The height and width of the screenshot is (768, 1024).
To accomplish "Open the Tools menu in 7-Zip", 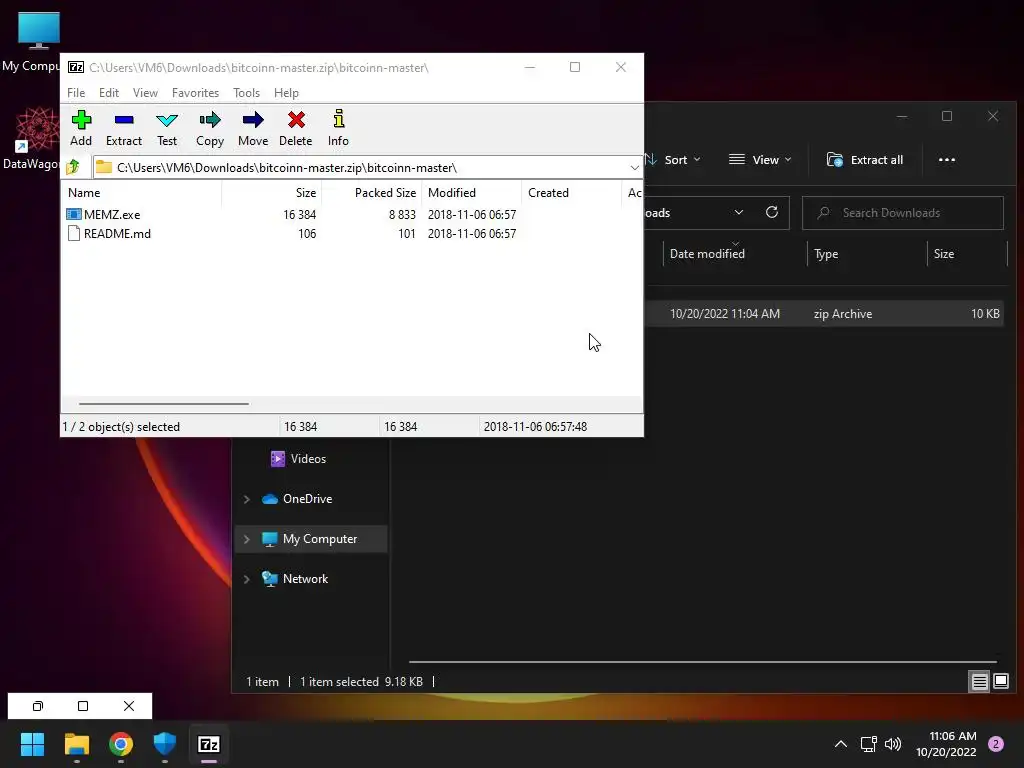I will [246, 93].
